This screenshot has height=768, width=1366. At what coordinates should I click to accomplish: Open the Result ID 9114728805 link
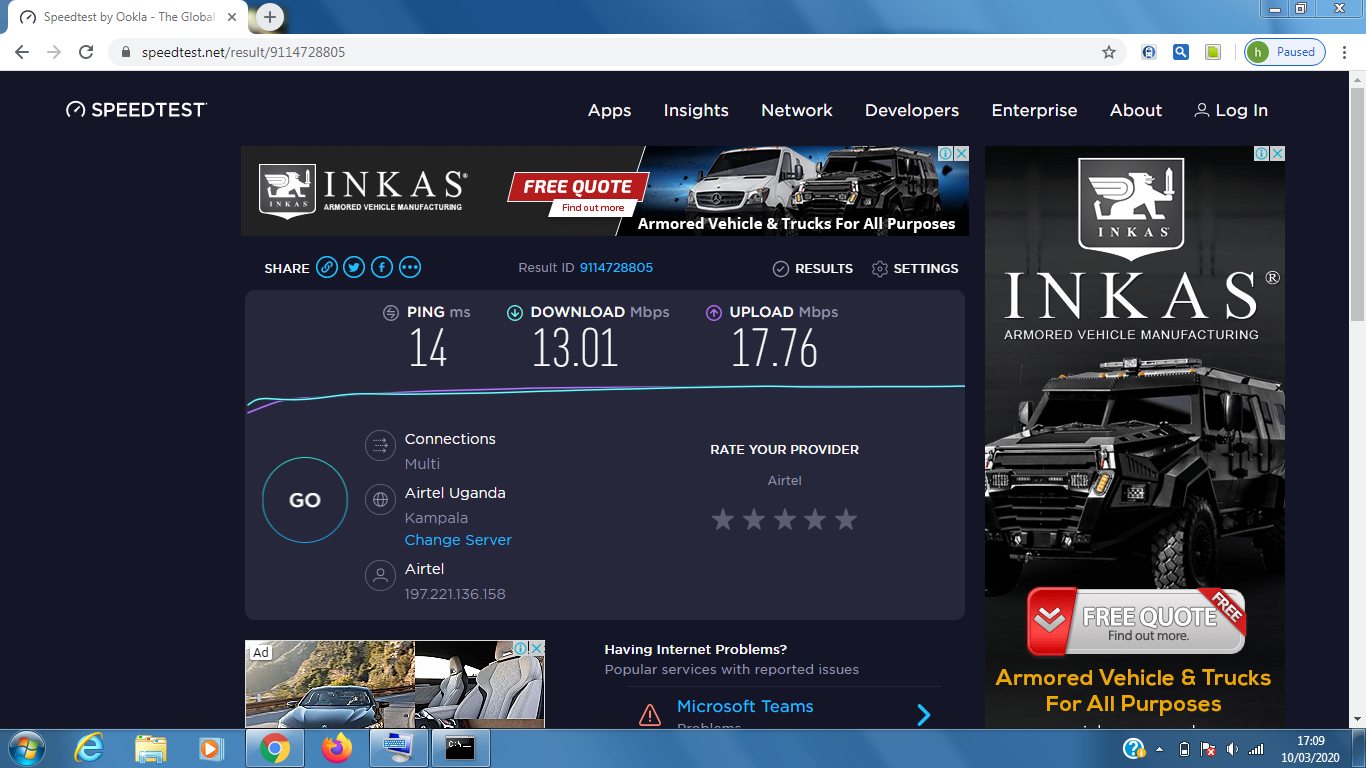616,268
